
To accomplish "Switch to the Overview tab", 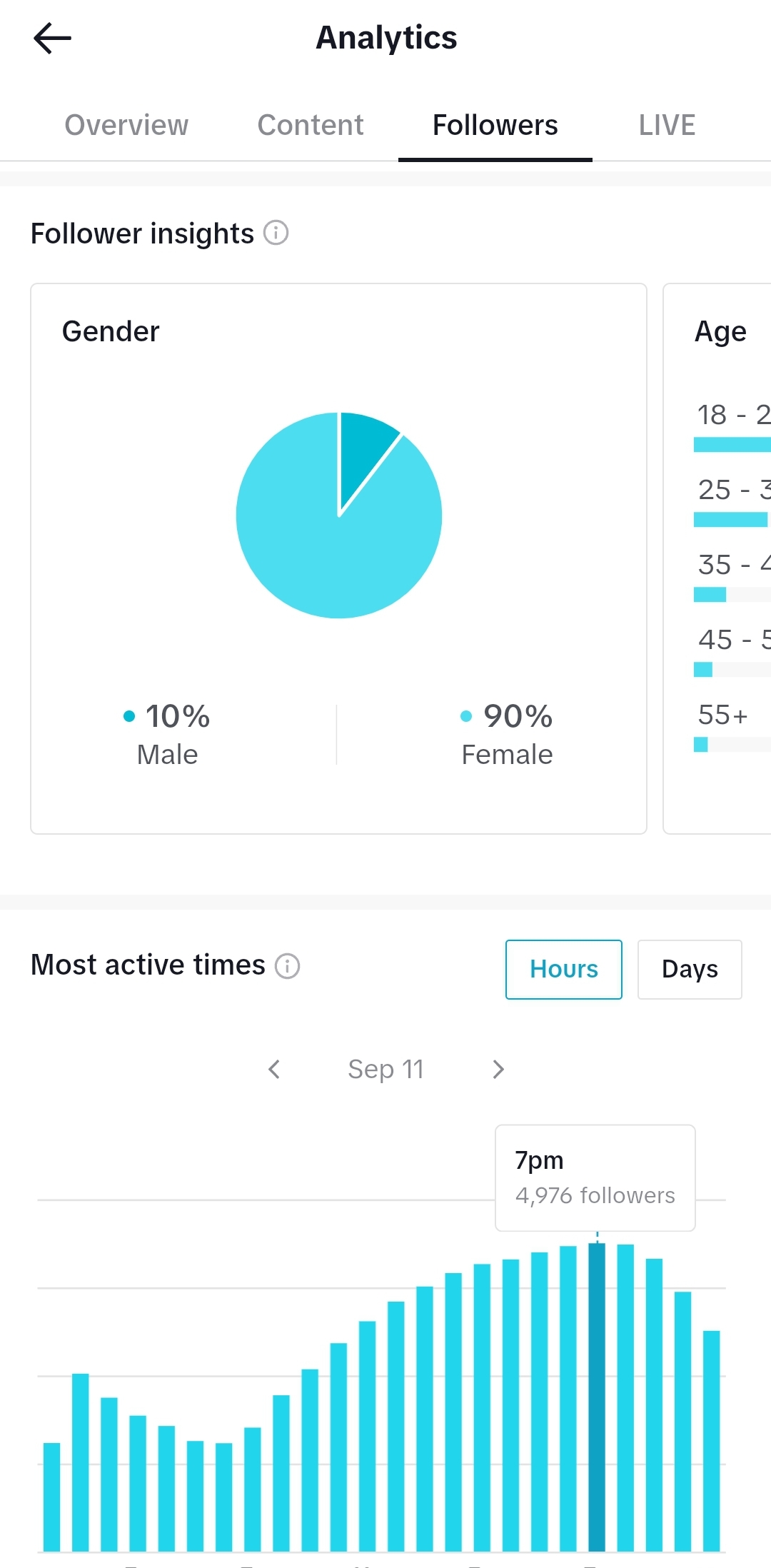I will click(x=126, y=125).
